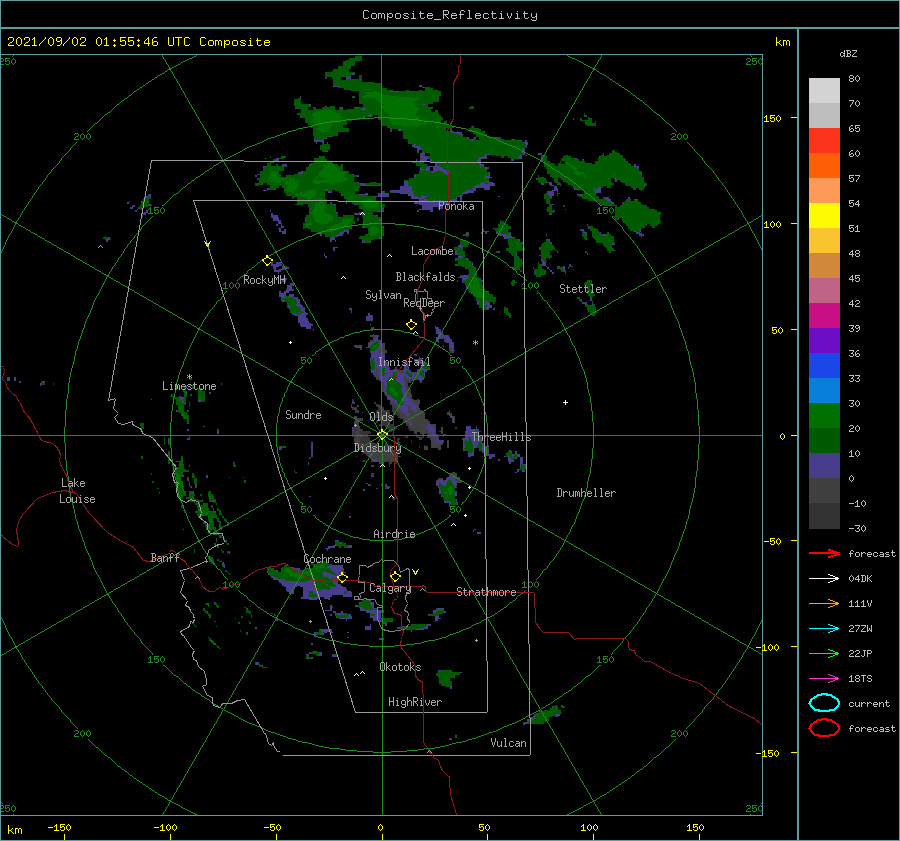900x841 pixels.
Task: Choose the 33 dBZ light blue swatch
Action: pyautogui.click(x=824, y=390)
